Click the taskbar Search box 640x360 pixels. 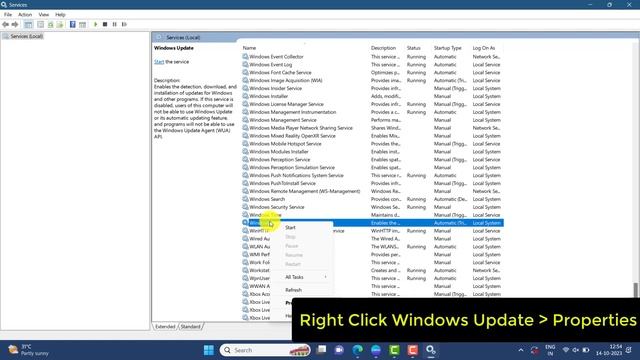(265, 350)
